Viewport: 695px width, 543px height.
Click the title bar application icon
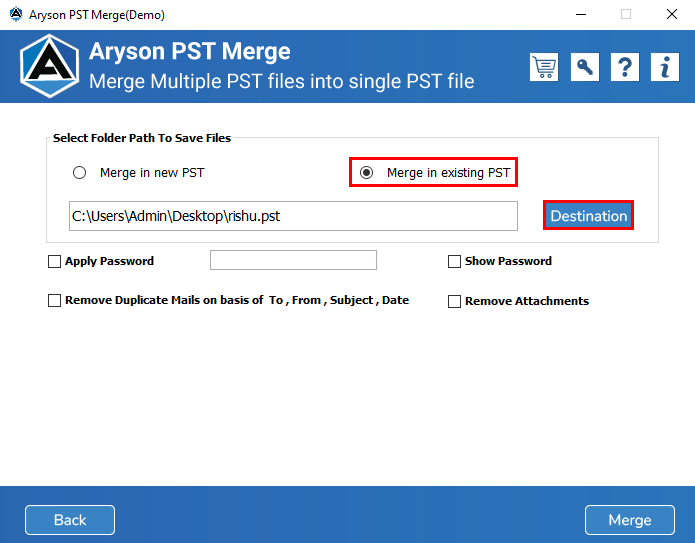[x=16, y=14]
